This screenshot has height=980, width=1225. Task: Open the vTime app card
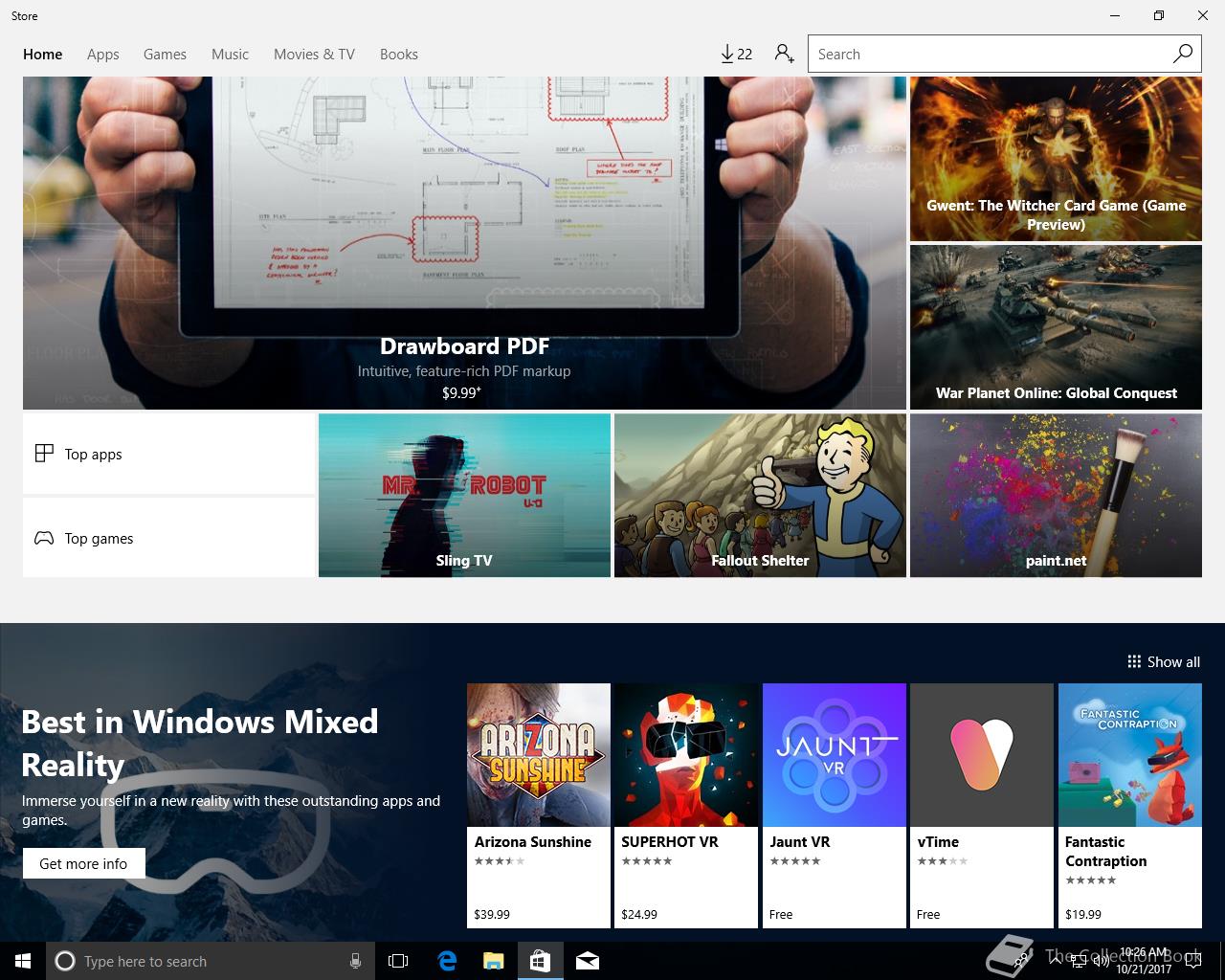pos(982,806)
